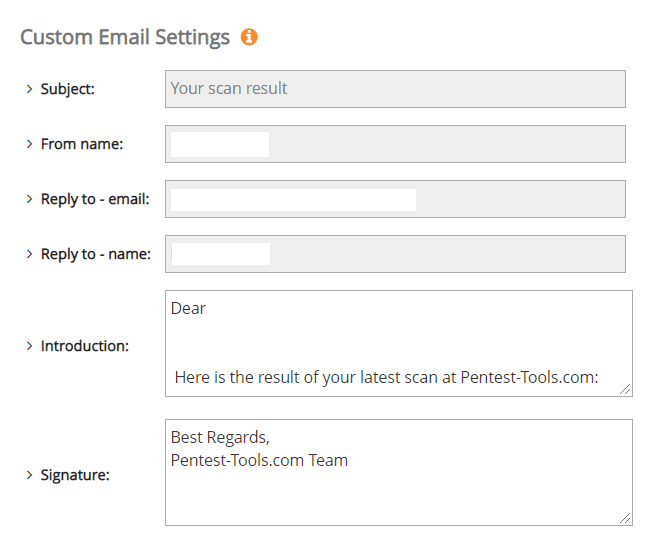Click the Introduction textarea resize handle
Viewport: 668px width, 558px height.
click(626, 390)
